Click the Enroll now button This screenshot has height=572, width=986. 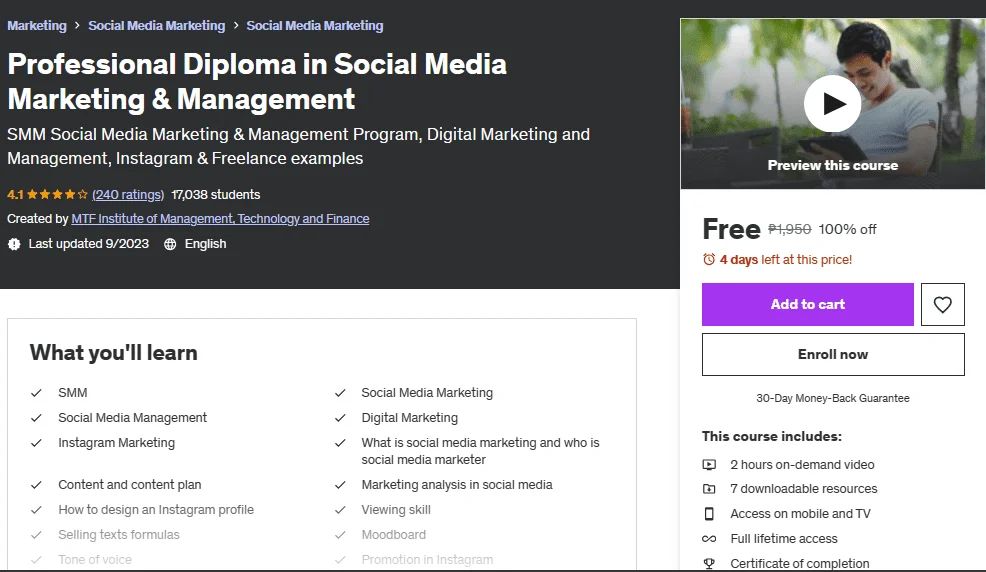[833, 355]
